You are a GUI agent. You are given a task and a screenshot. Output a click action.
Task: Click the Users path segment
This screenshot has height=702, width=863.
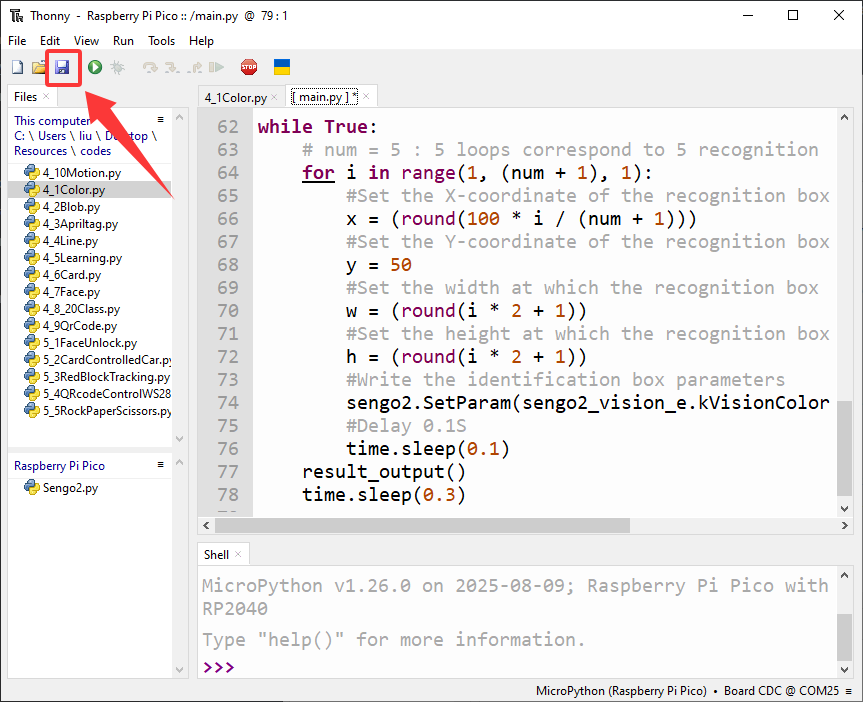click(x=52, y=136)
